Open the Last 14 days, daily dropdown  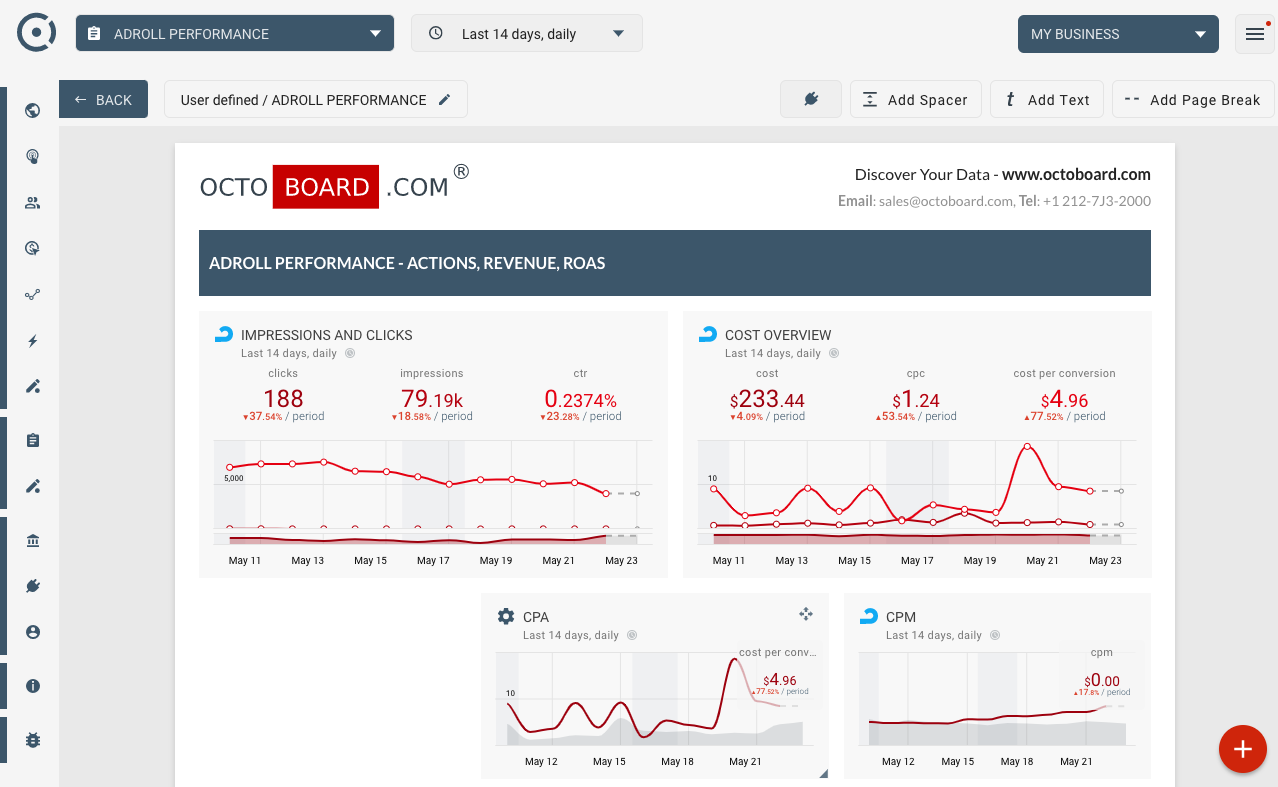tap(527, 33)
